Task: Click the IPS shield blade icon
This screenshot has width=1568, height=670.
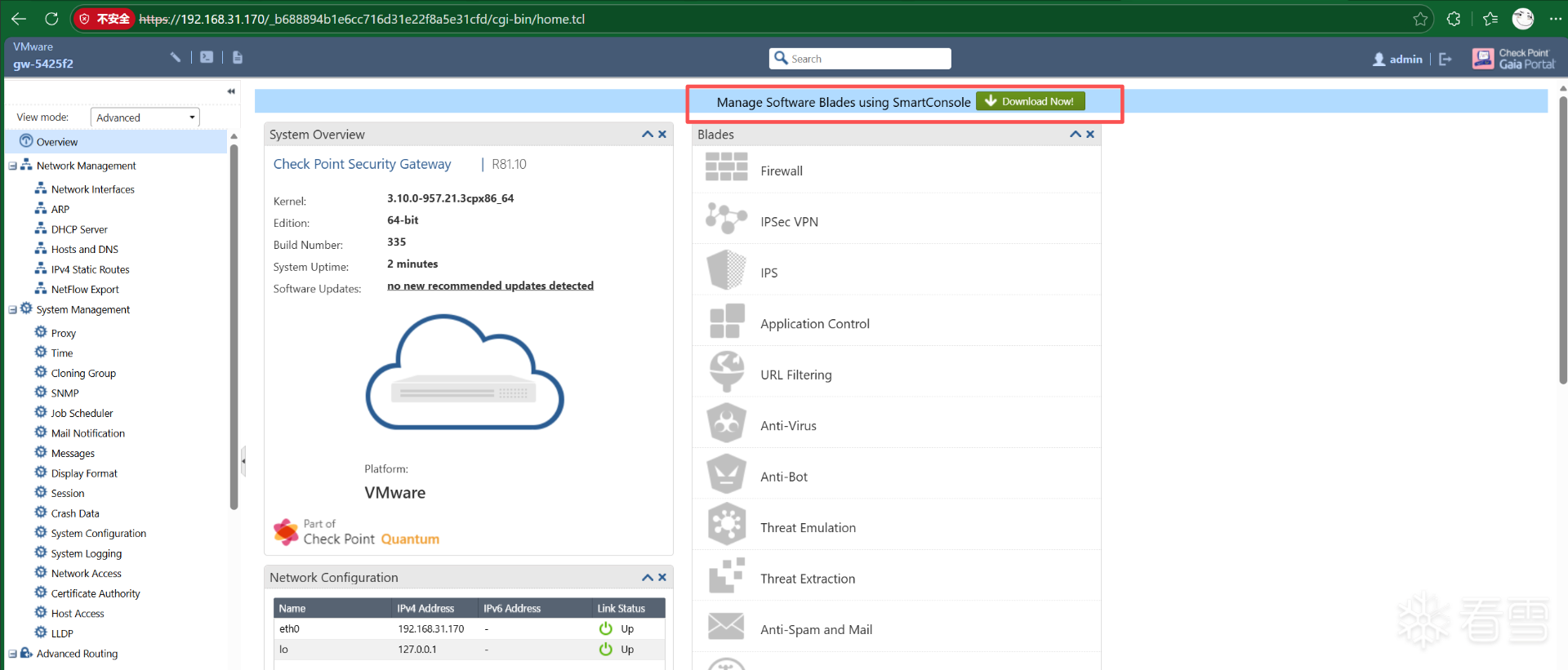Action: [x=726, y=272]
